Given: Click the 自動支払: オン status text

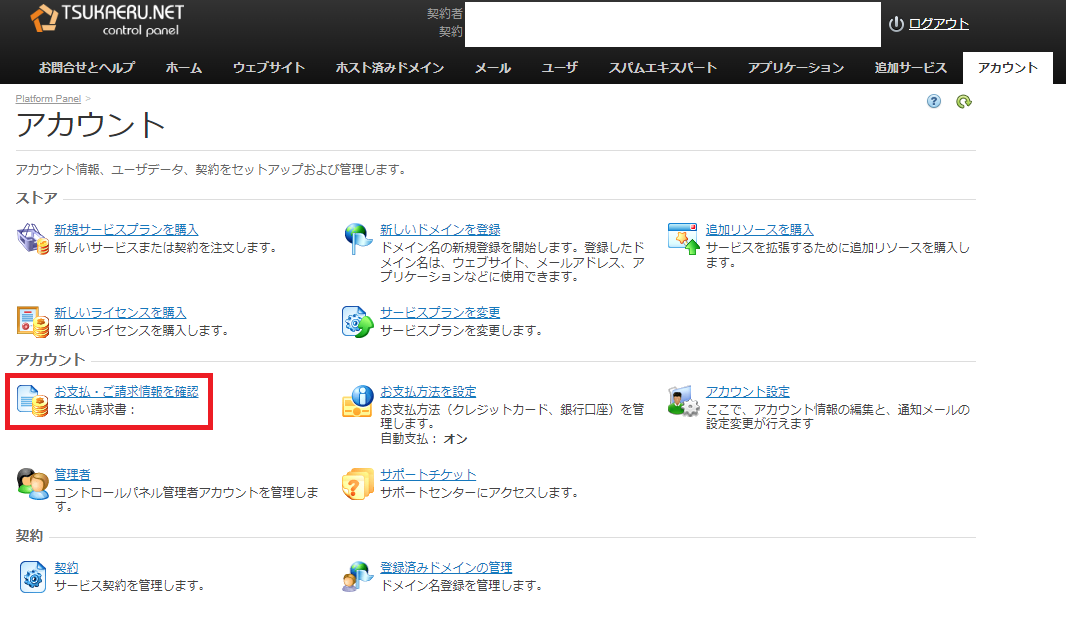Looking at the screenshot, I should (x=424, y=439).
